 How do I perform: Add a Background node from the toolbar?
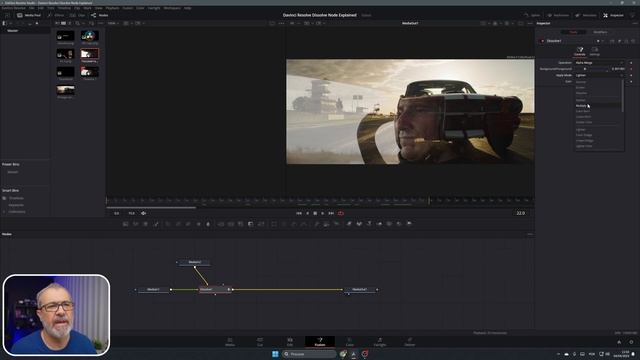click(x=126, y=224)
